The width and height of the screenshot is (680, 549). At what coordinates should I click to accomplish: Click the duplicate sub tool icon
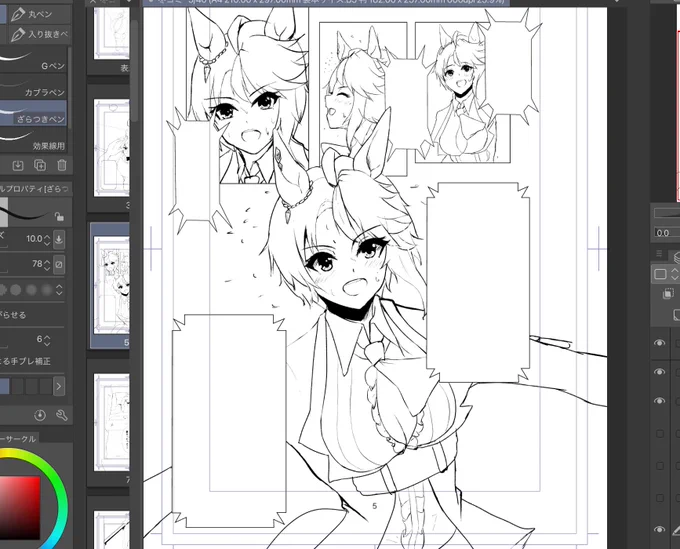point(40,165)
